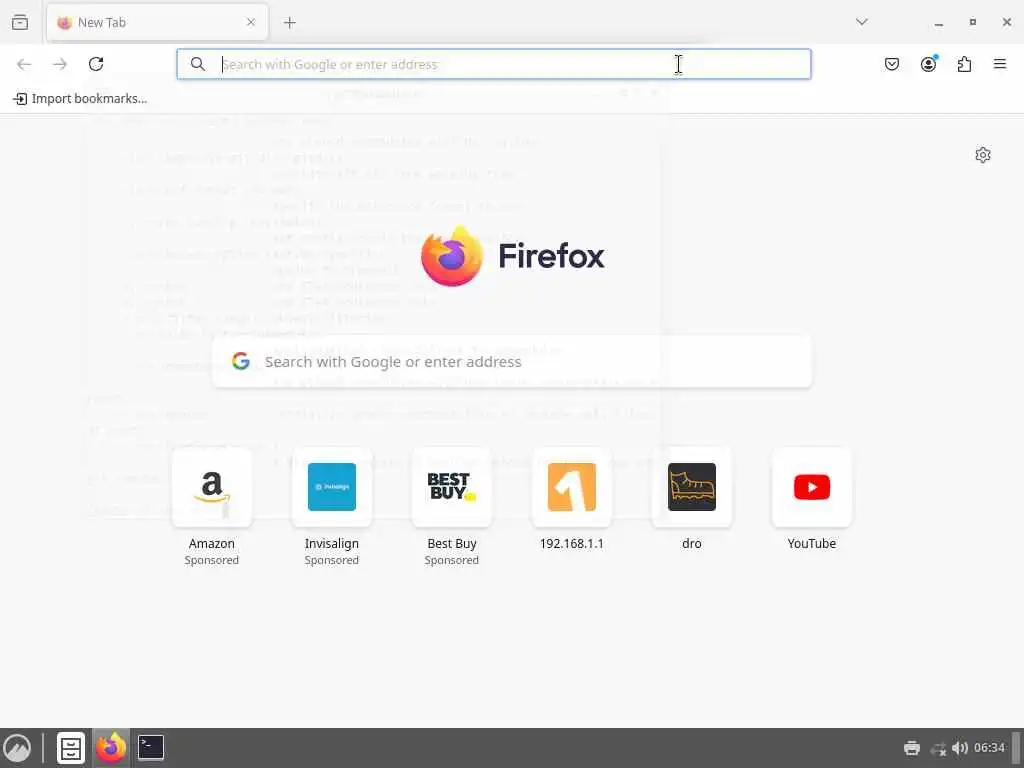Click the Firefox taskbar icon
This screenshot has width=1024, height=768.
(111, 748)
